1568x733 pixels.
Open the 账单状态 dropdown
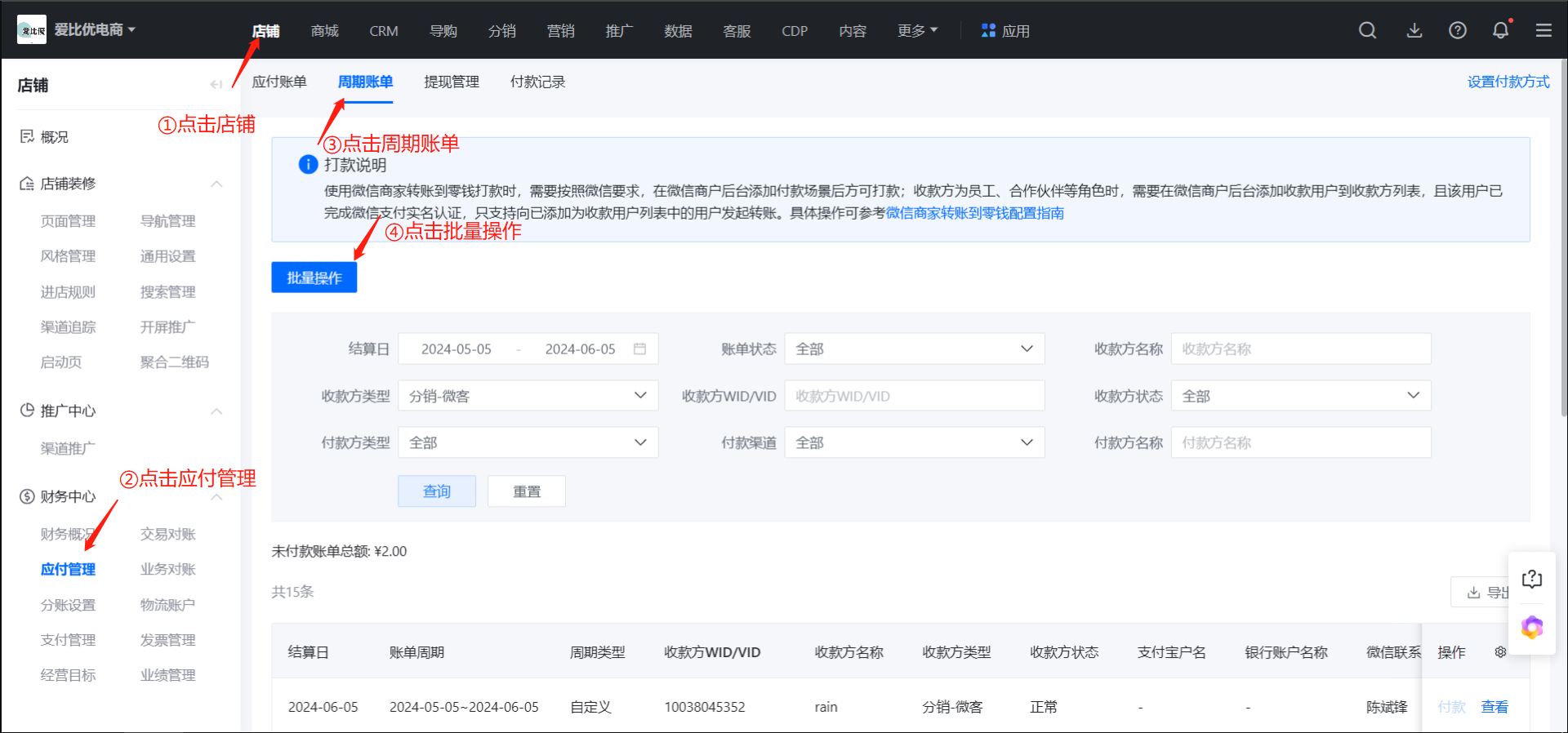pos(915,349)
